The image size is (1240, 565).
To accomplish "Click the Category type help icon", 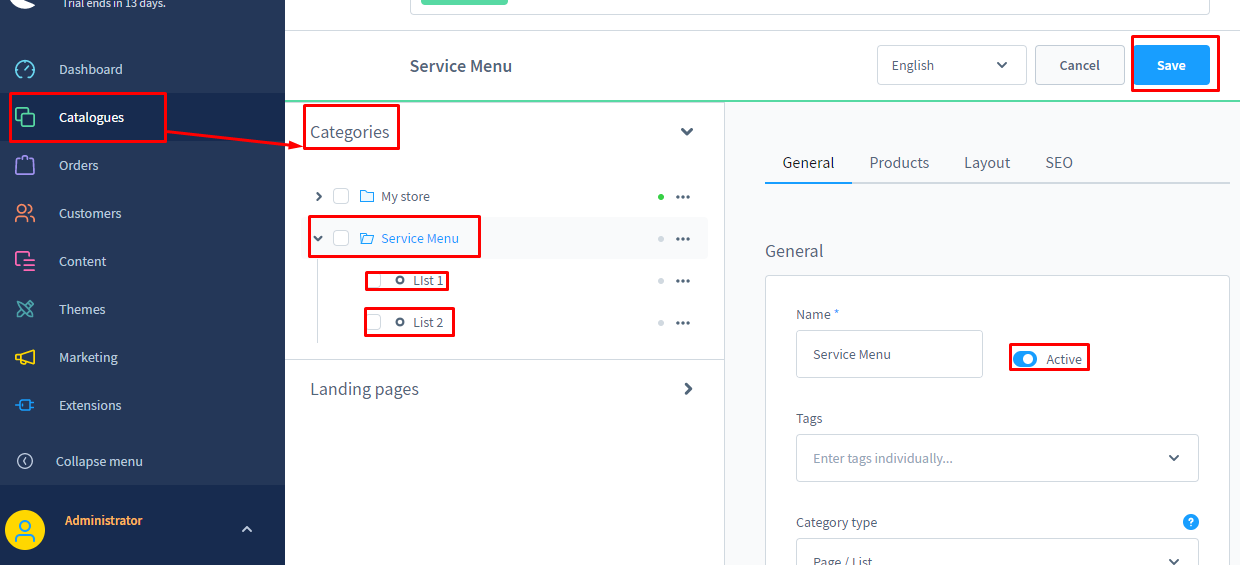I will (x=1190, y=522).
